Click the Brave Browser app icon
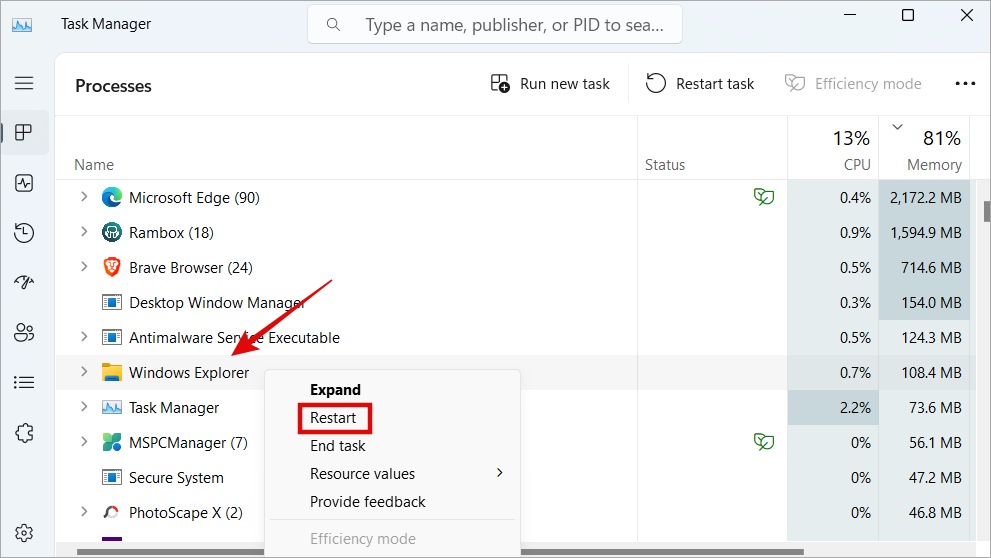The height and width of the screenshot is (558, 991). 112,267
